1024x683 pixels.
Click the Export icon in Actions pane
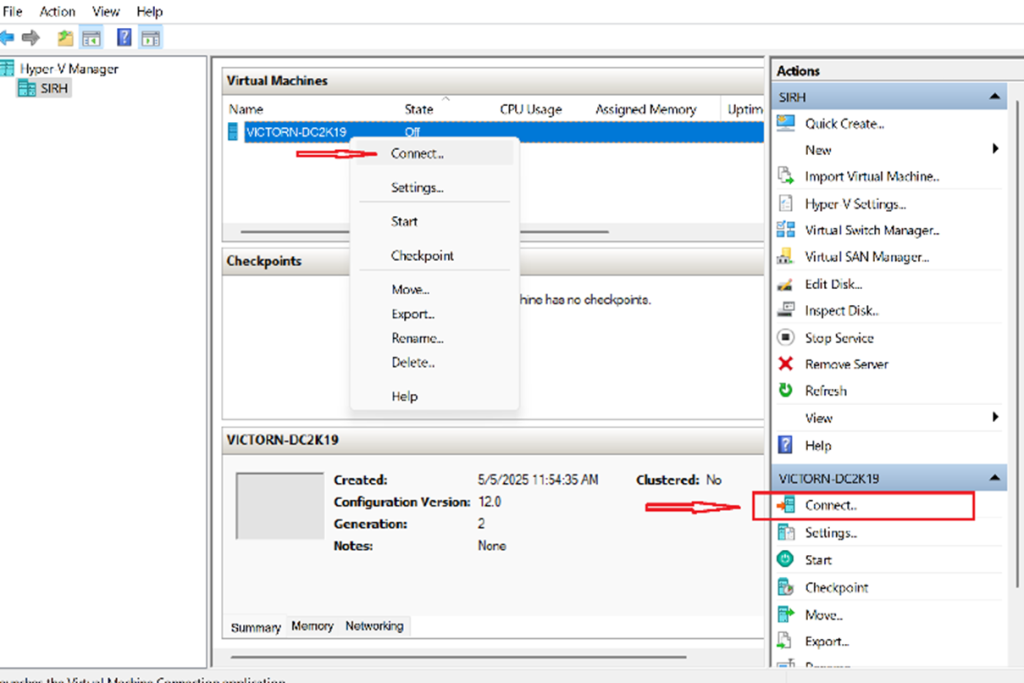(785, 641)
